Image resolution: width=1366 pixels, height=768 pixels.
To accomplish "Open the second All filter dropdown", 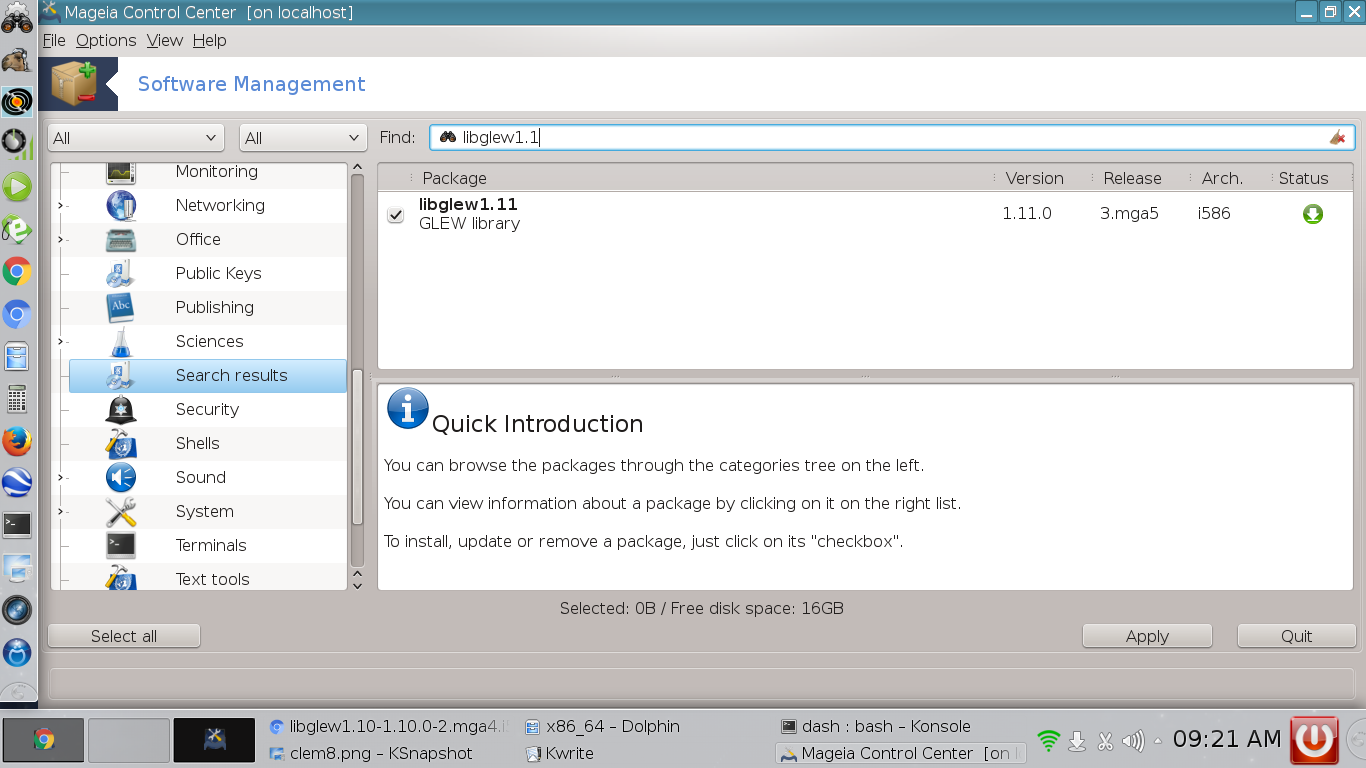I will point(304,138).
